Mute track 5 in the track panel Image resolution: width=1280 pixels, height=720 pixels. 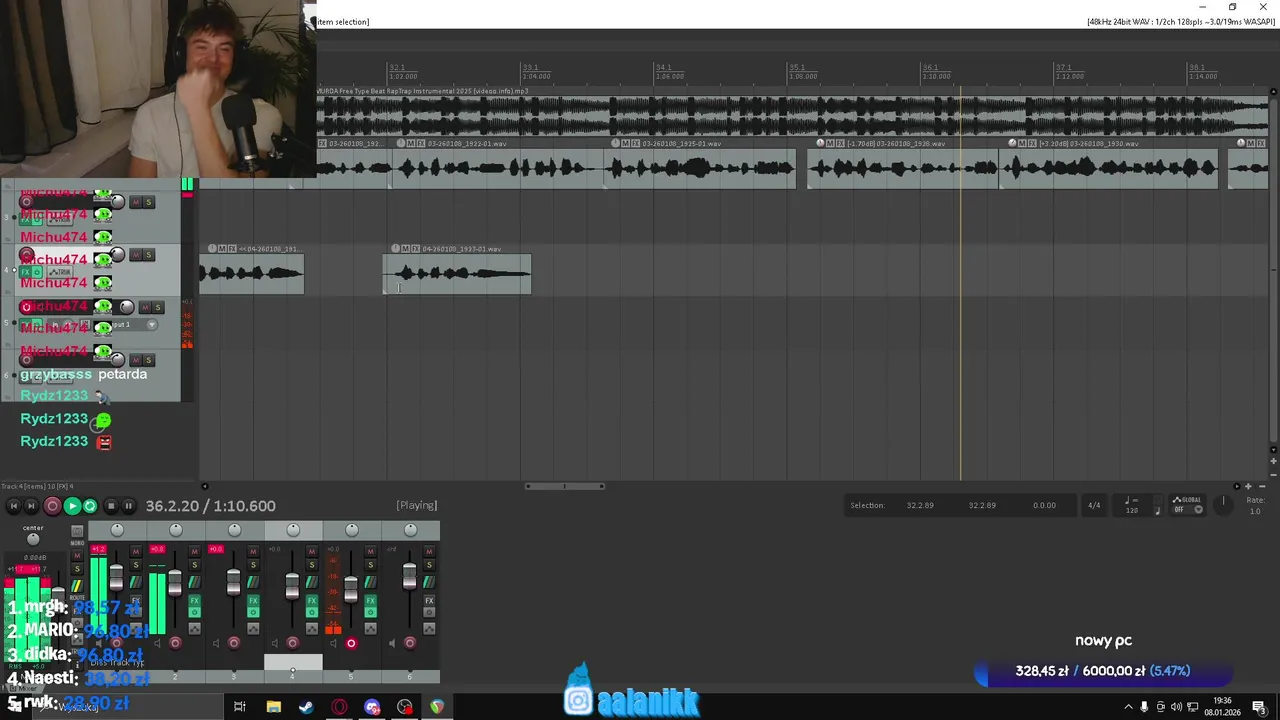tap(144, 307)
